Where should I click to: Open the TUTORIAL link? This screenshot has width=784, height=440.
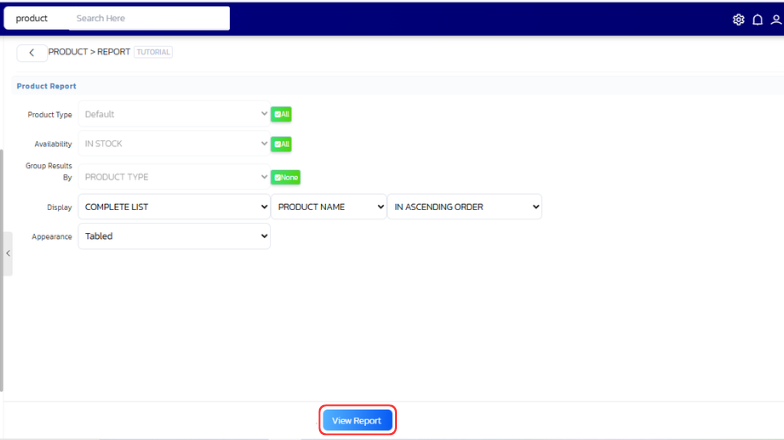point(153,52)
